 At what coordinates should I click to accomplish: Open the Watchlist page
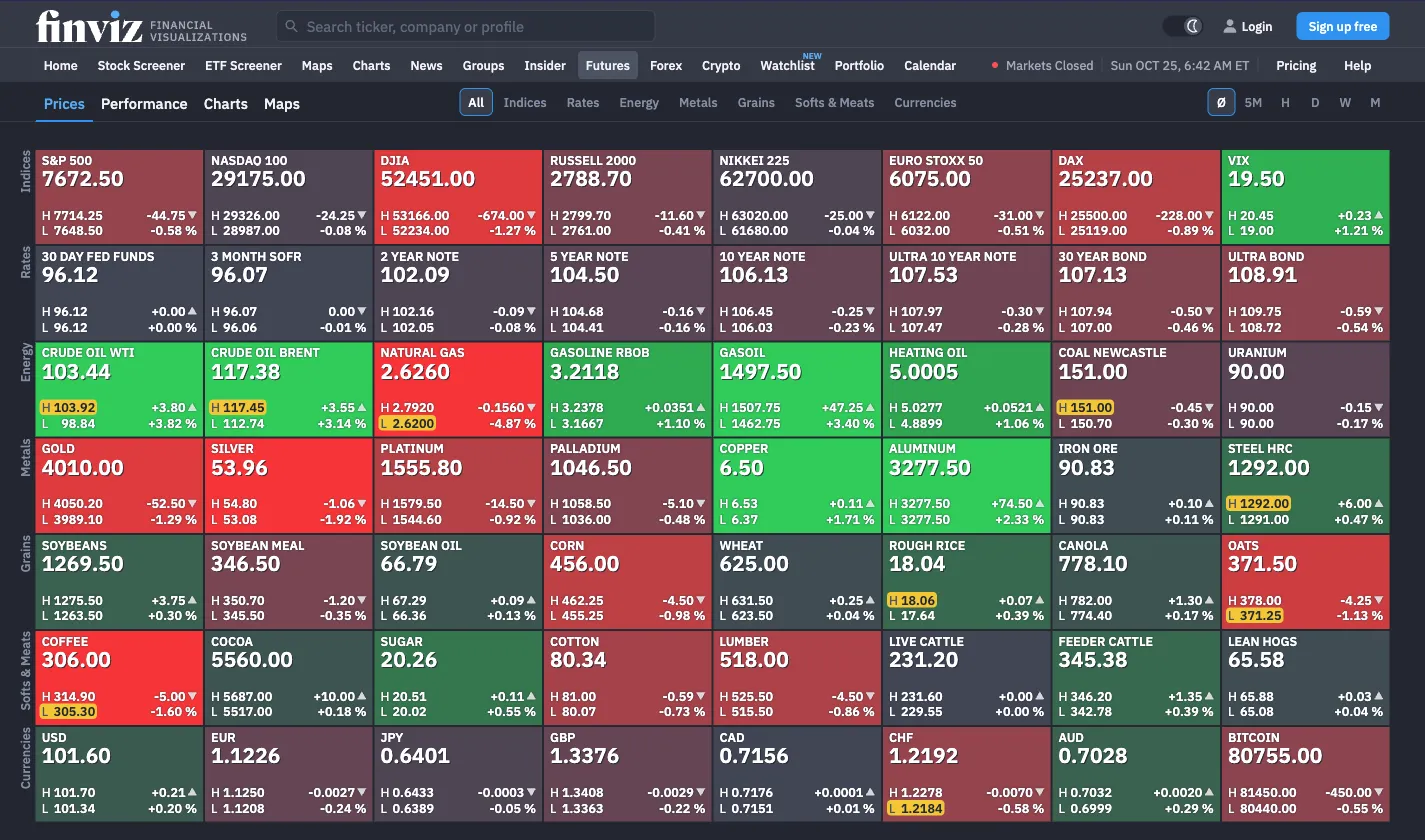tap(788, 66)
